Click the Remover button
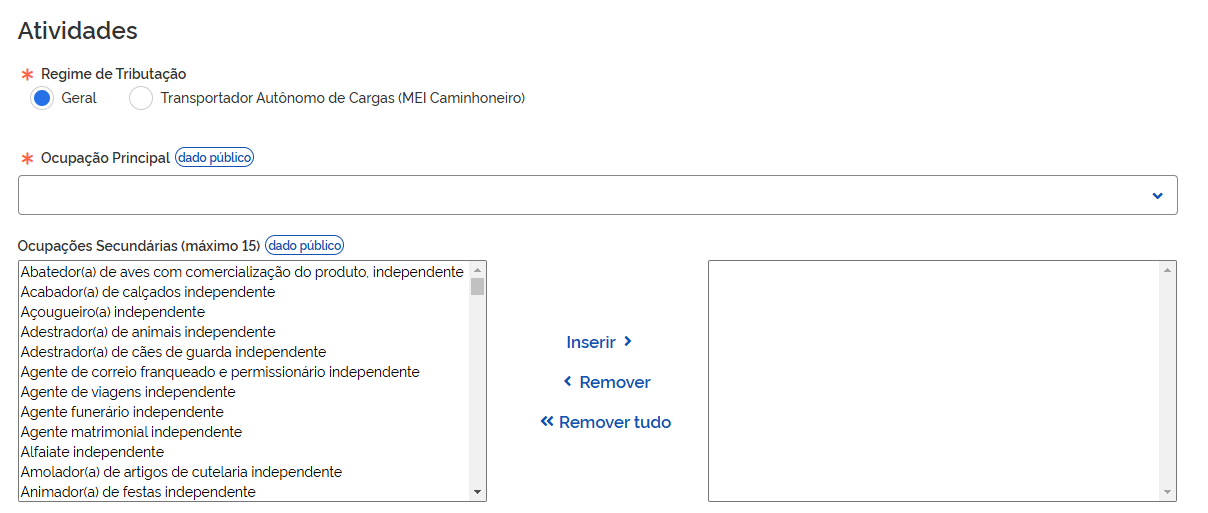Screen dimensions: 1208x513 tap(606, 382)
